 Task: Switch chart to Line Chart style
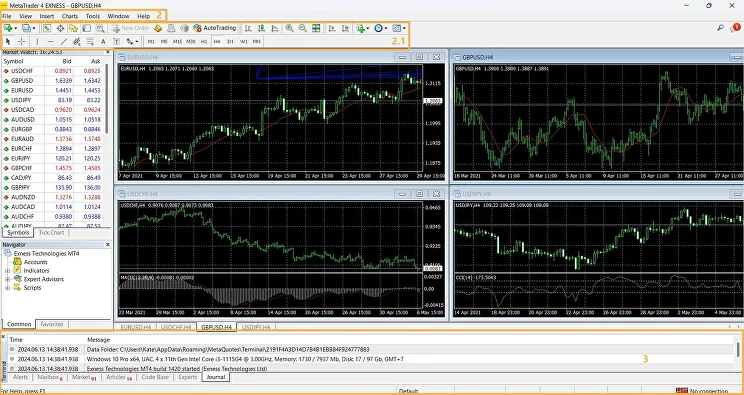coord(275,28)
